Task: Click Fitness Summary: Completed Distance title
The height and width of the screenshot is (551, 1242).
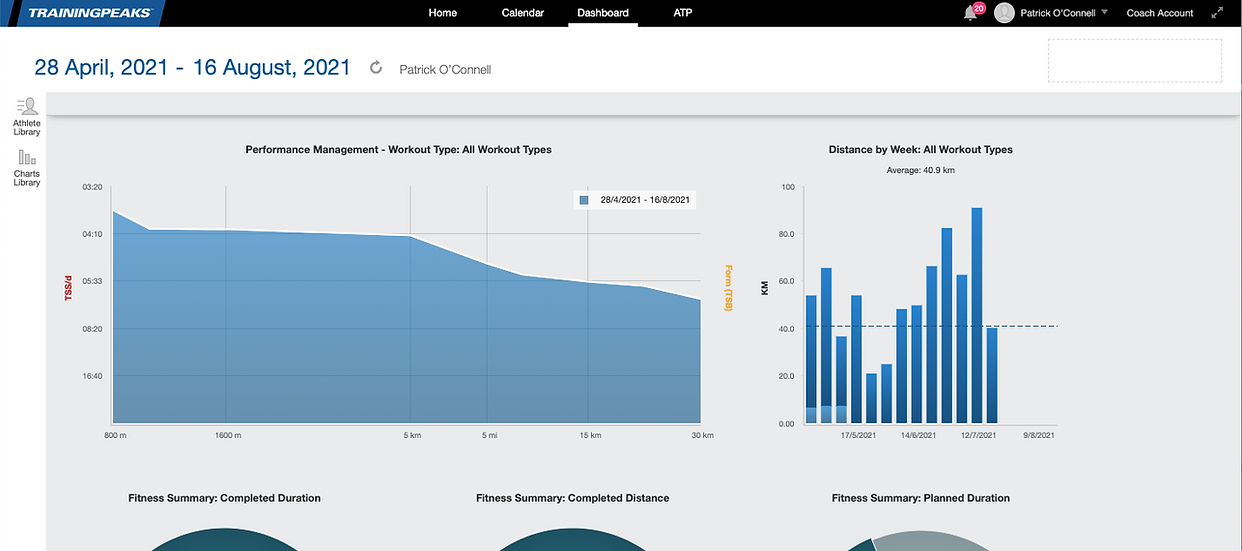Action: click(x=572, y=497)
